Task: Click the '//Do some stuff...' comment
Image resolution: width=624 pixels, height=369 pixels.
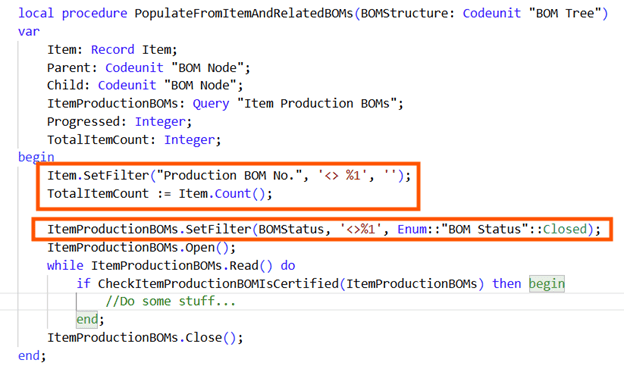Action: coord(170,301)
